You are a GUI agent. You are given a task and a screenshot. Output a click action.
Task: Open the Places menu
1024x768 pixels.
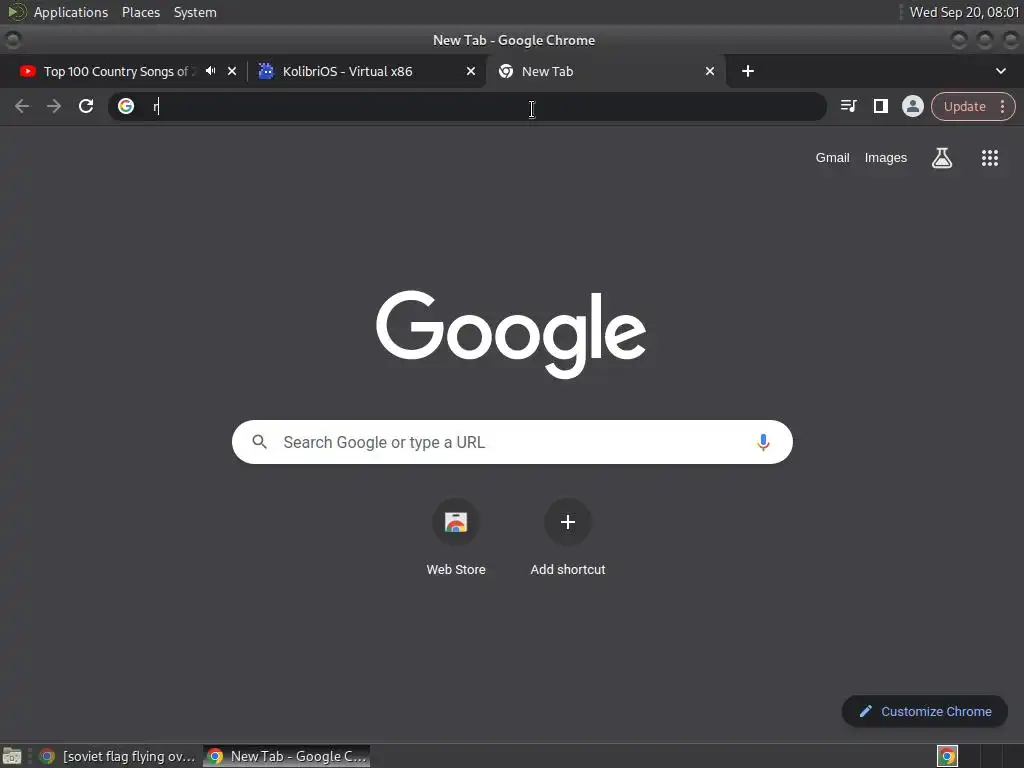(x=140, y=12)
